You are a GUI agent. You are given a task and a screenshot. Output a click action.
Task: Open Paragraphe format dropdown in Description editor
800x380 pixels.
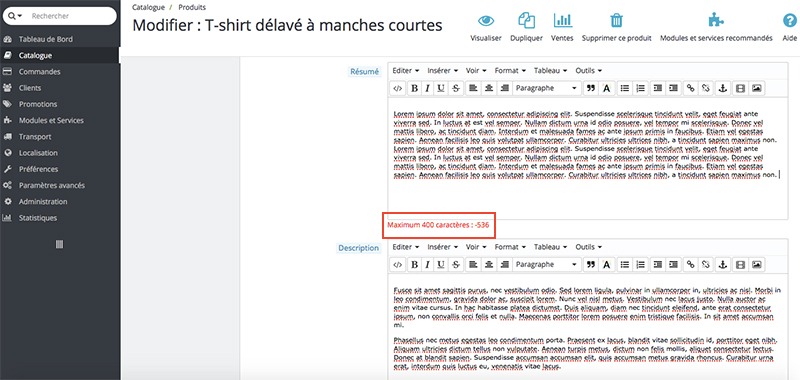[546, 264]
